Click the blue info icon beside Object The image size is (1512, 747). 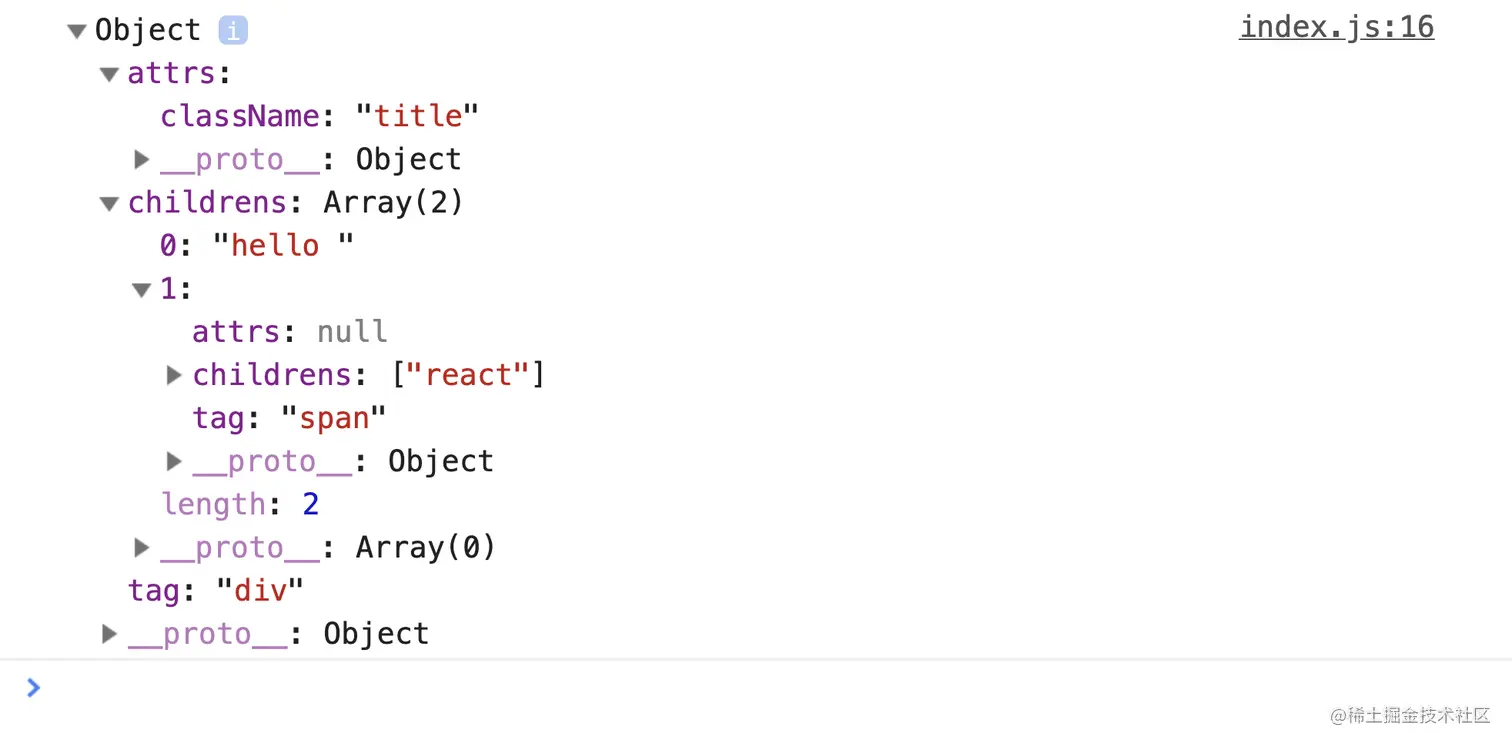pos(233,31)
